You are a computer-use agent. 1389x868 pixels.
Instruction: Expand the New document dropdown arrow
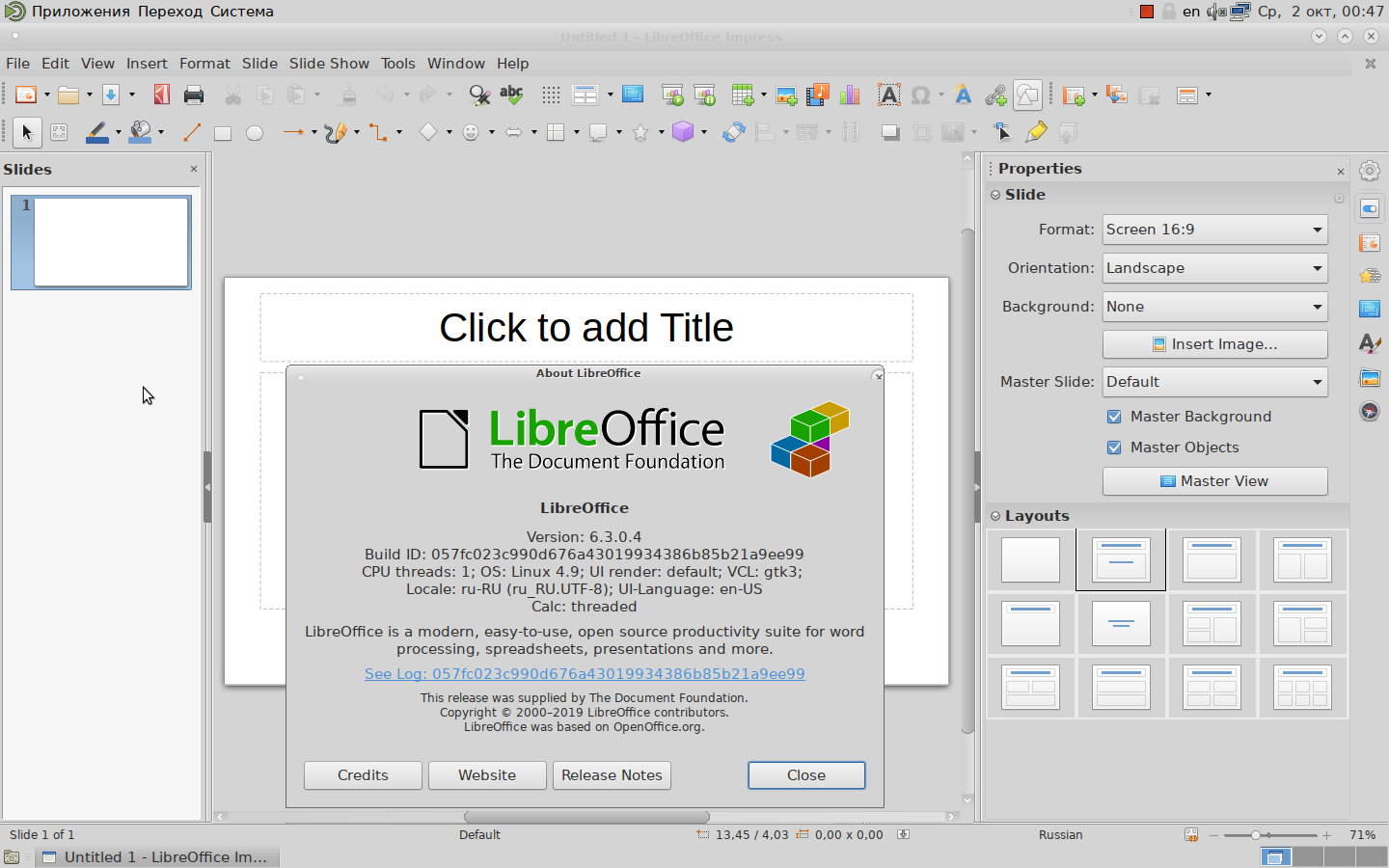click(x=47, y=95)
